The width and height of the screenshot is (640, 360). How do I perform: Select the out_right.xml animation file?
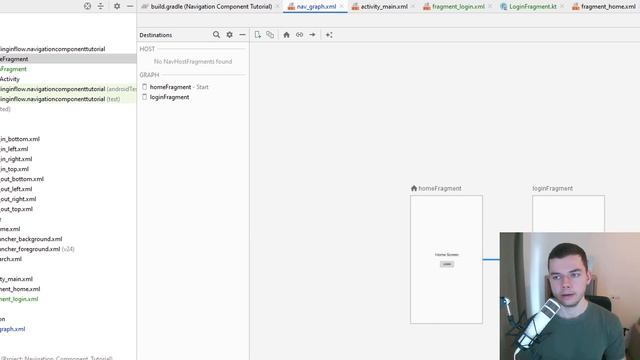[18, 199]
